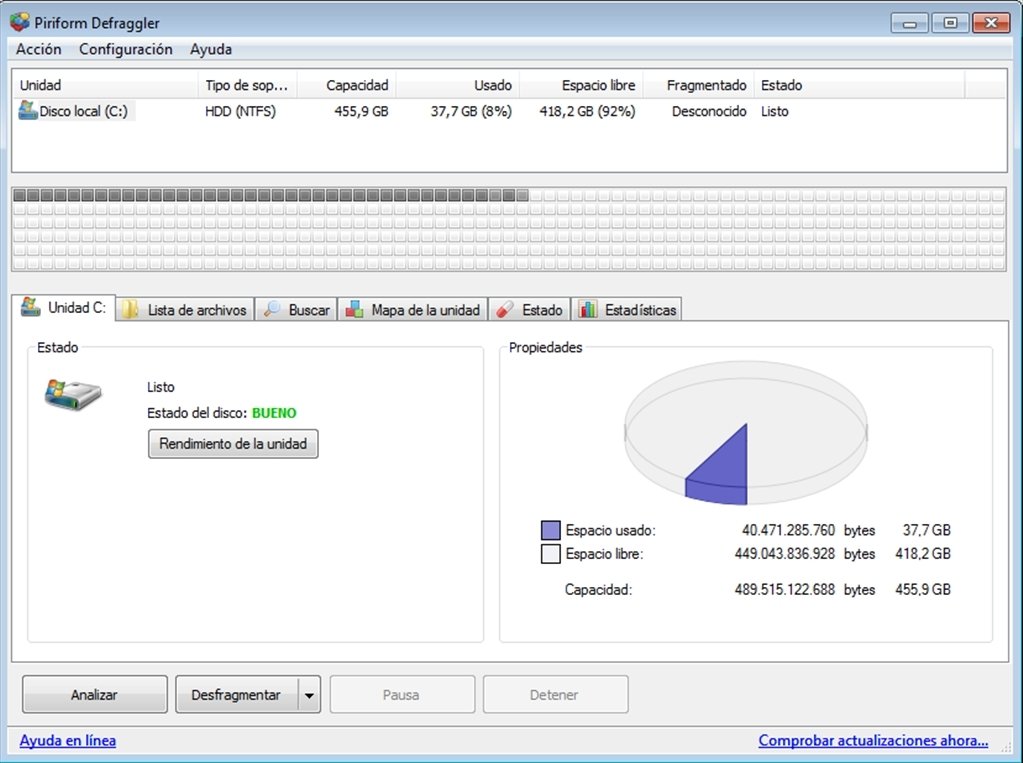Expand the Desfragmentar dropdown arrow
The image size is (1023, 763).
pyautogui.click(x=309, y=694)
